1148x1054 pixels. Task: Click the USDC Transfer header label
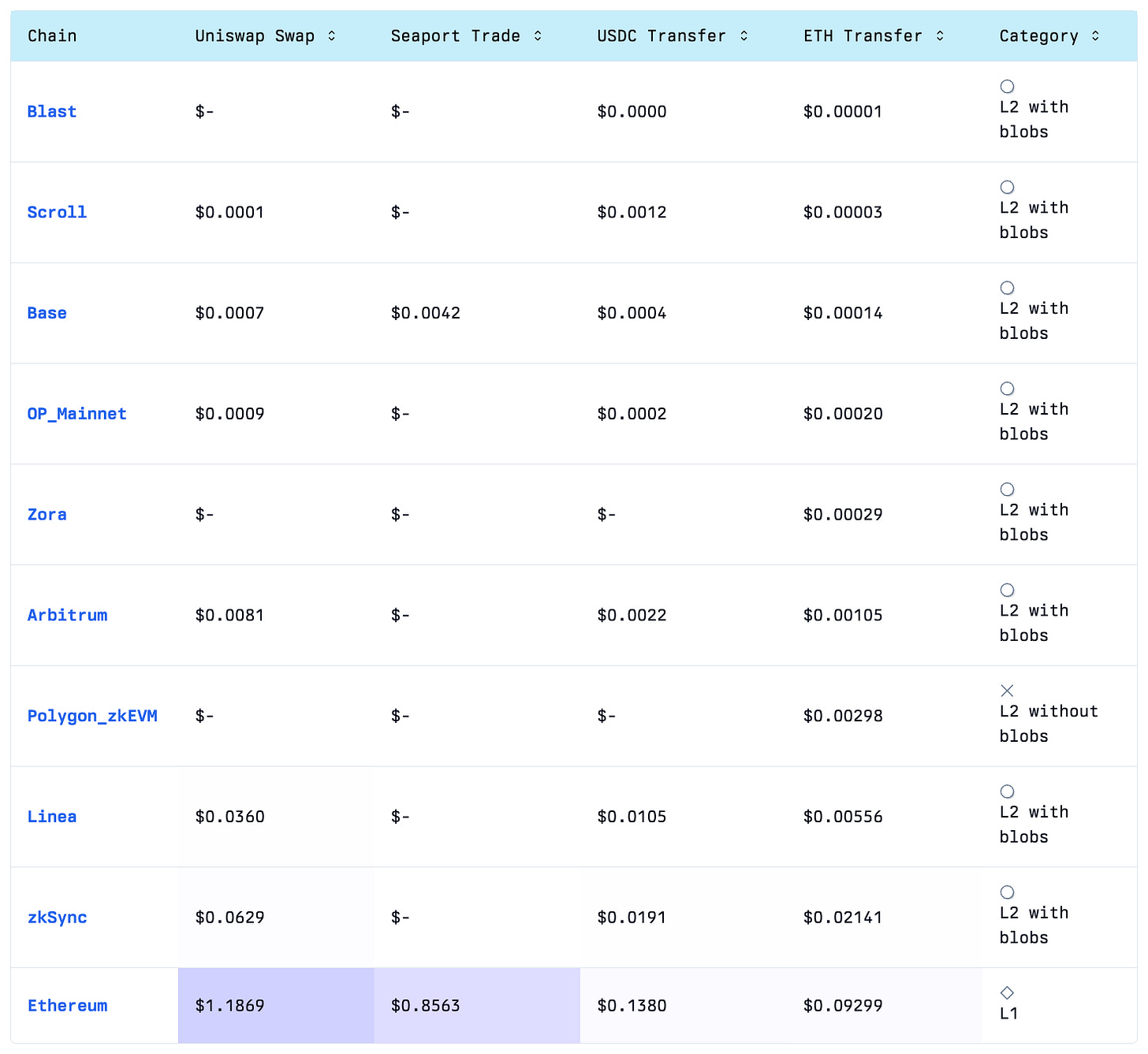point(662,36)
